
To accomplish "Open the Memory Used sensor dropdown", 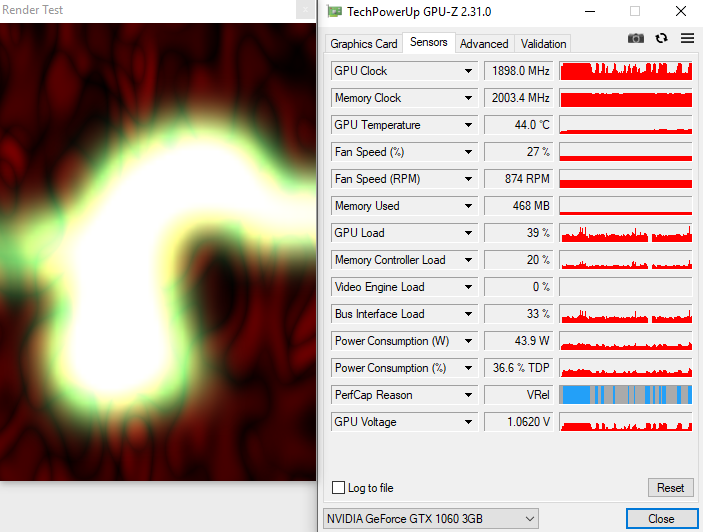I will [468, 206].
